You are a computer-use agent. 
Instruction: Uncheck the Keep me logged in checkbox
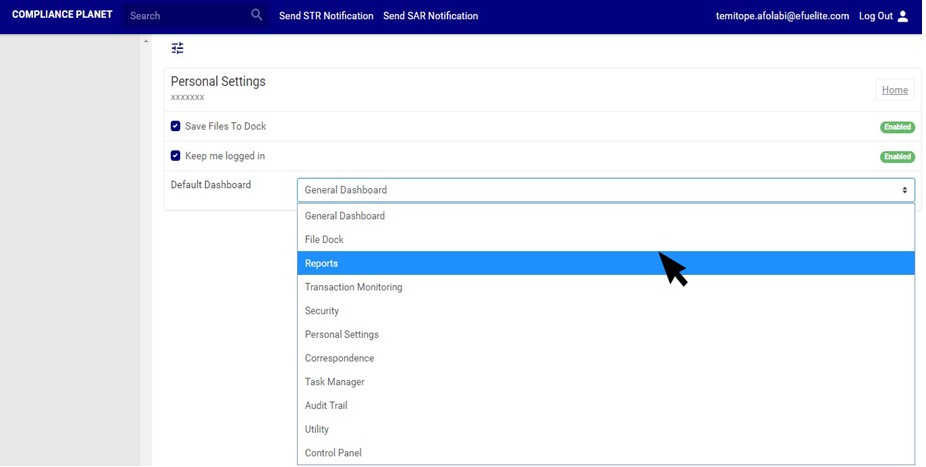point(176,156)
